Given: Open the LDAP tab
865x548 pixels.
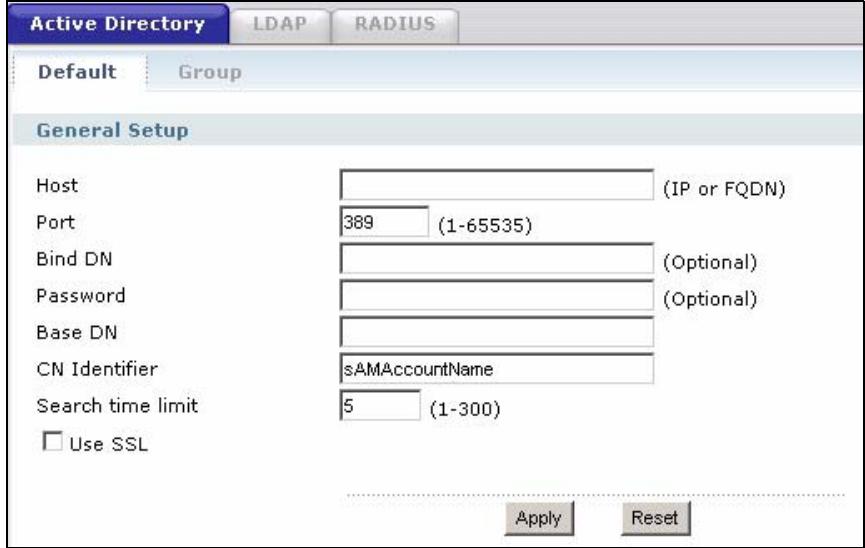Looking at the screenshot, I should (280, 24).
